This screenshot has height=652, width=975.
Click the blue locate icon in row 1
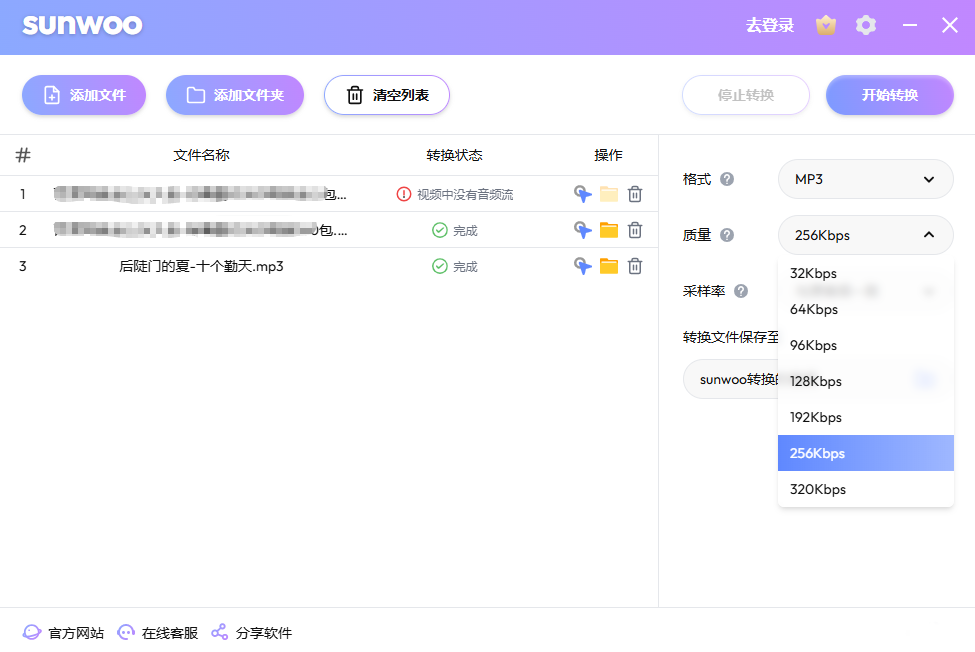tap(583, 194)
